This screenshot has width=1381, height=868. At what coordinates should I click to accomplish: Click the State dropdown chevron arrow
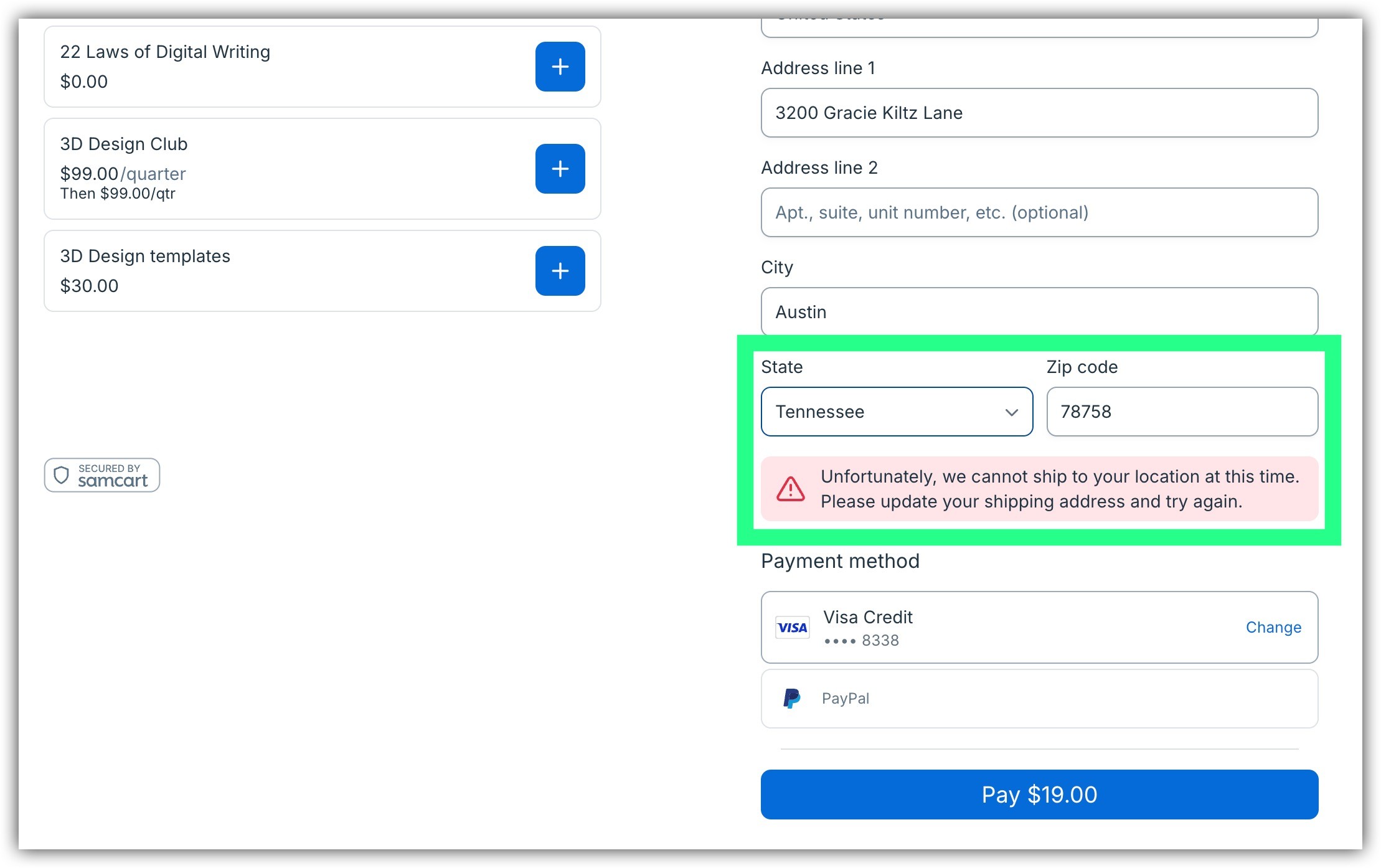coord(1011,412)
